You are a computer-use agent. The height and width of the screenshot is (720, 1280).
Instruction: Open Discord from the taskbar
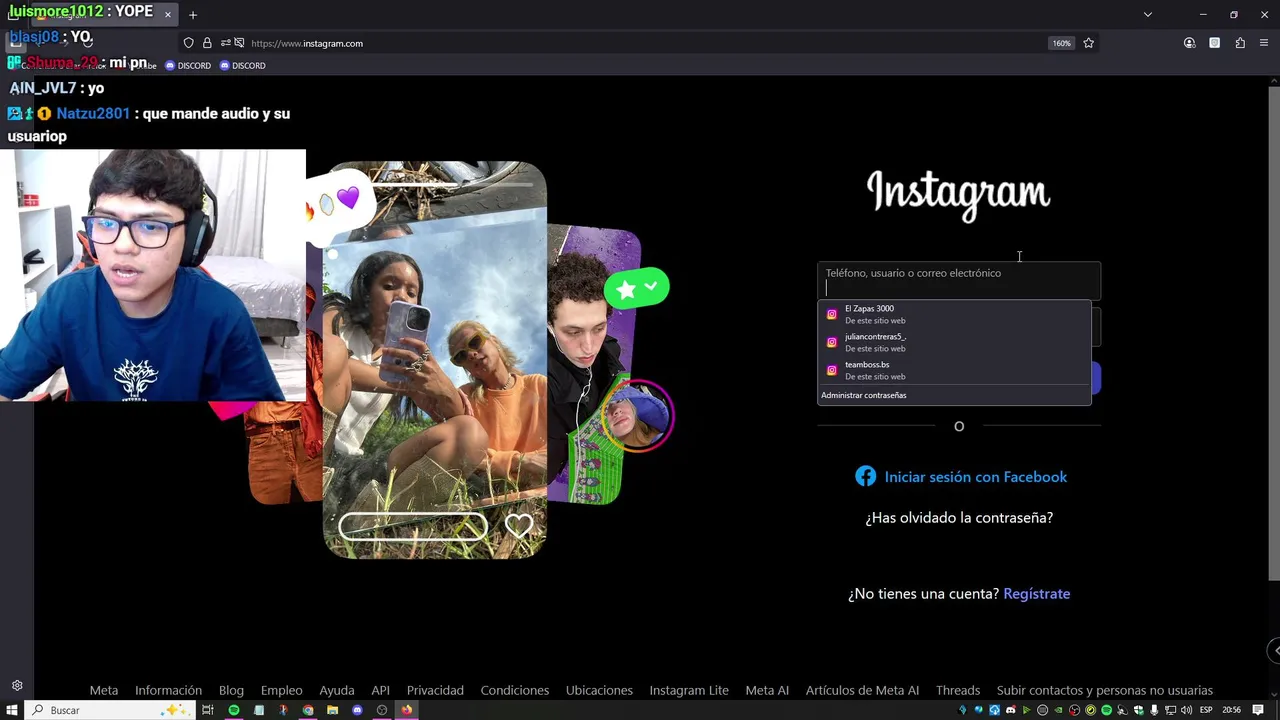pyautogui.click(x=357, y=710)
